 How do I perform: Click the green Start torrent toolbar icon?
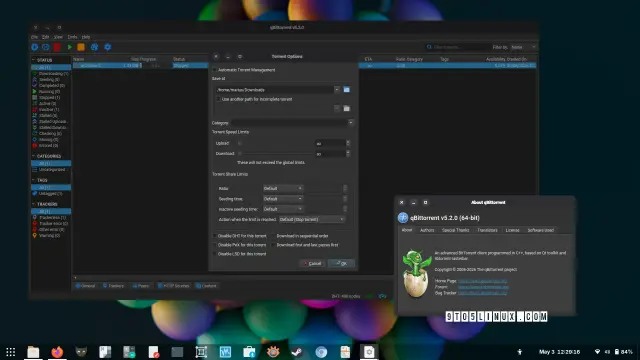[x=70, y=47]
